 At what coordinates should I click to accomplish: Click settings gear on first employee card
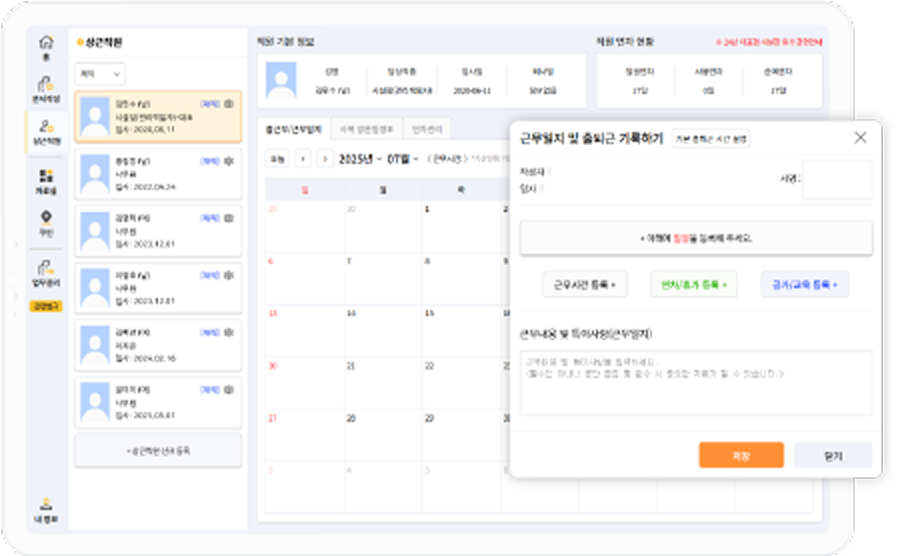(229, 104)
